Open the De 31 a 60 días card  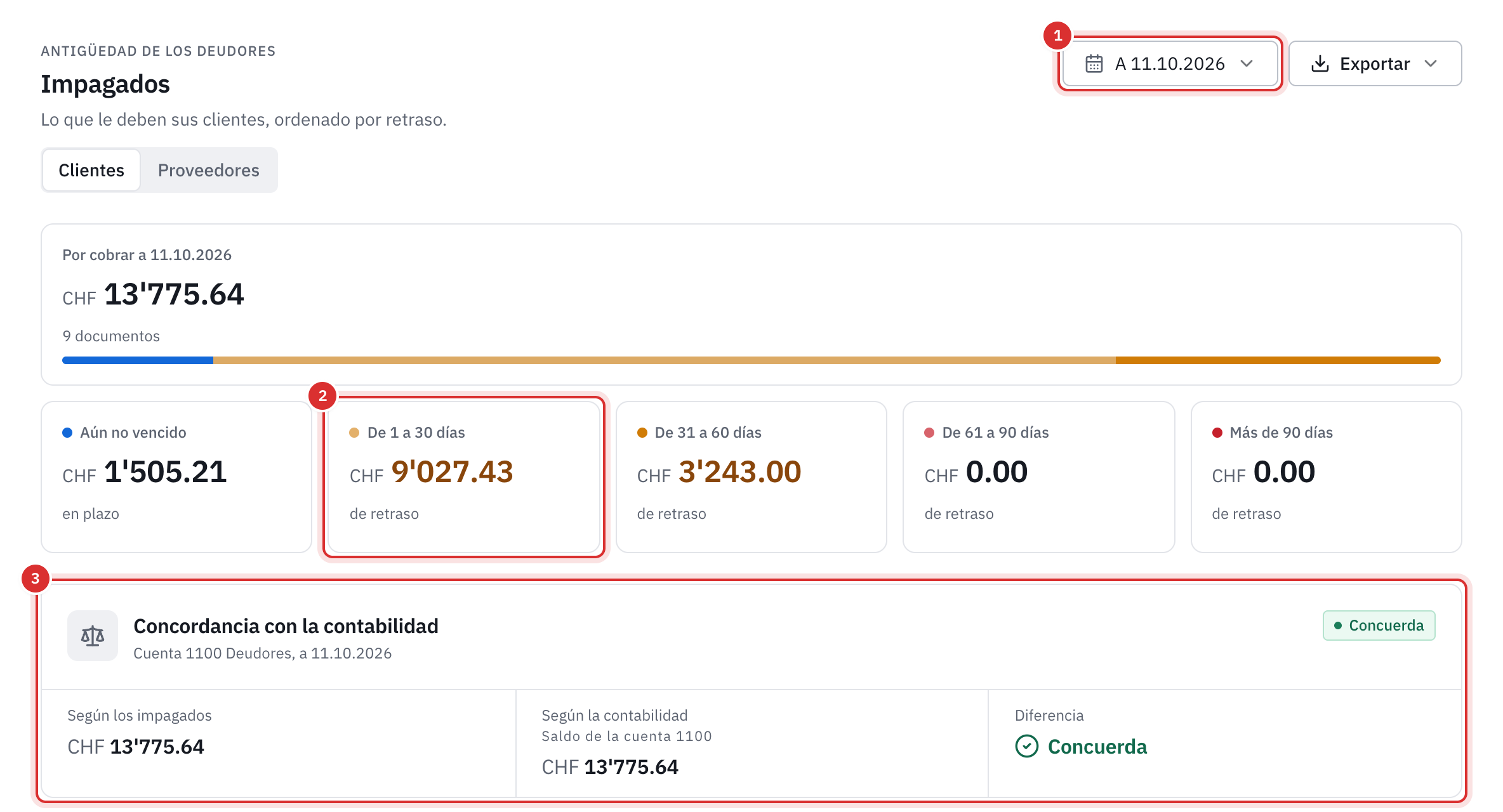click(751, 477)
